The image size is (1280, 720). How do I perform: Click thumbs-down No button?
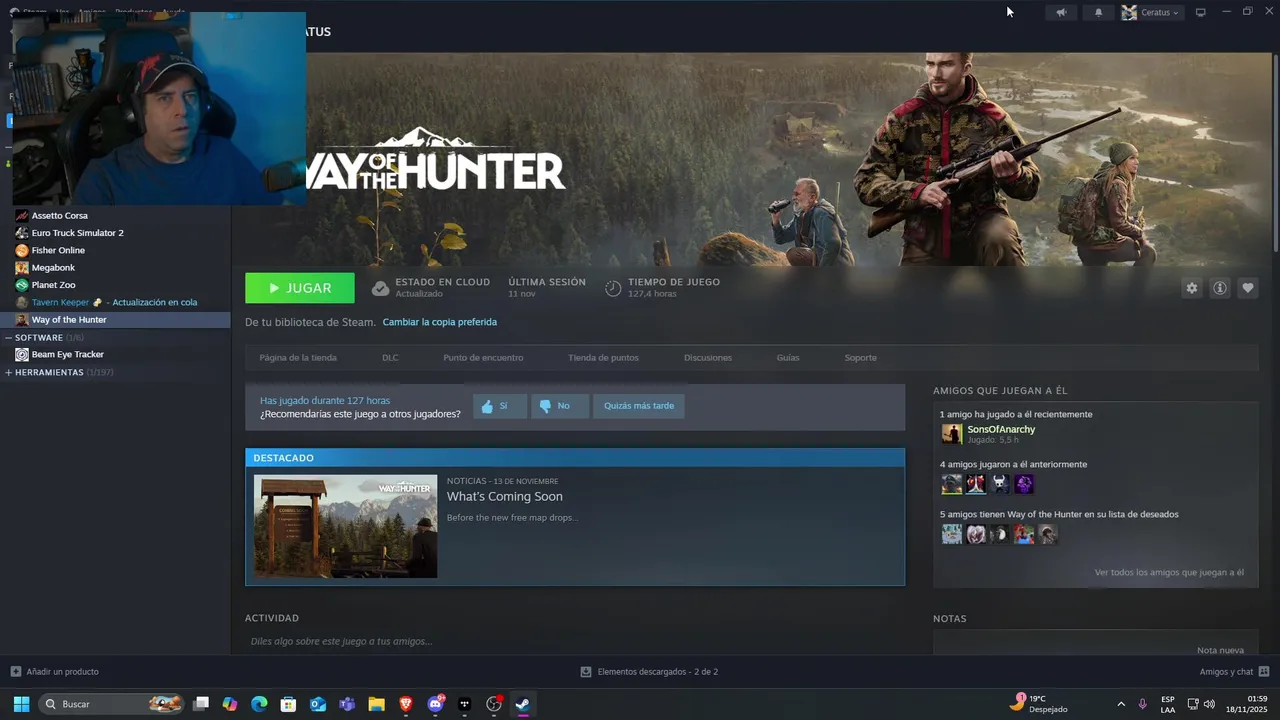pos(559,406)
